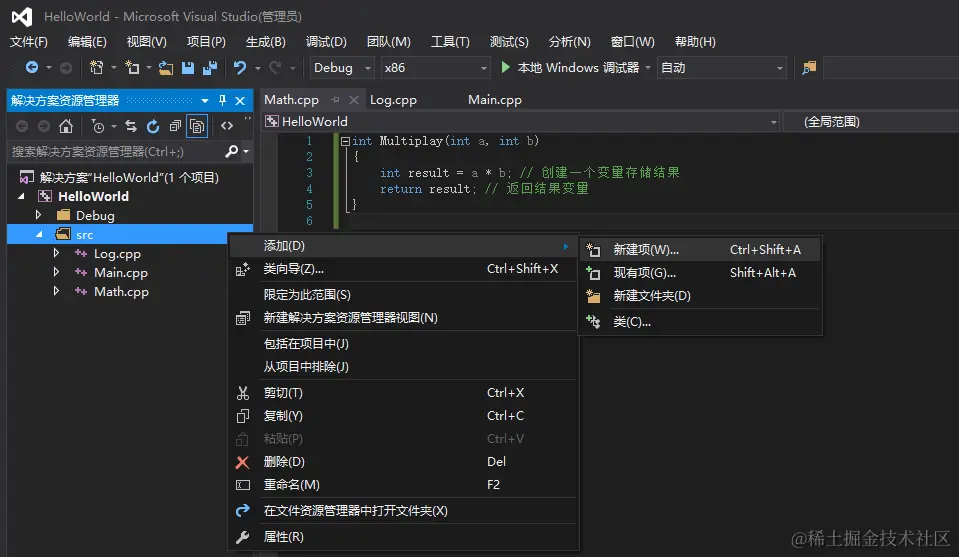Switch to the Log.cpp editor tab
959x557 pixels.
(x=393, y=100)
